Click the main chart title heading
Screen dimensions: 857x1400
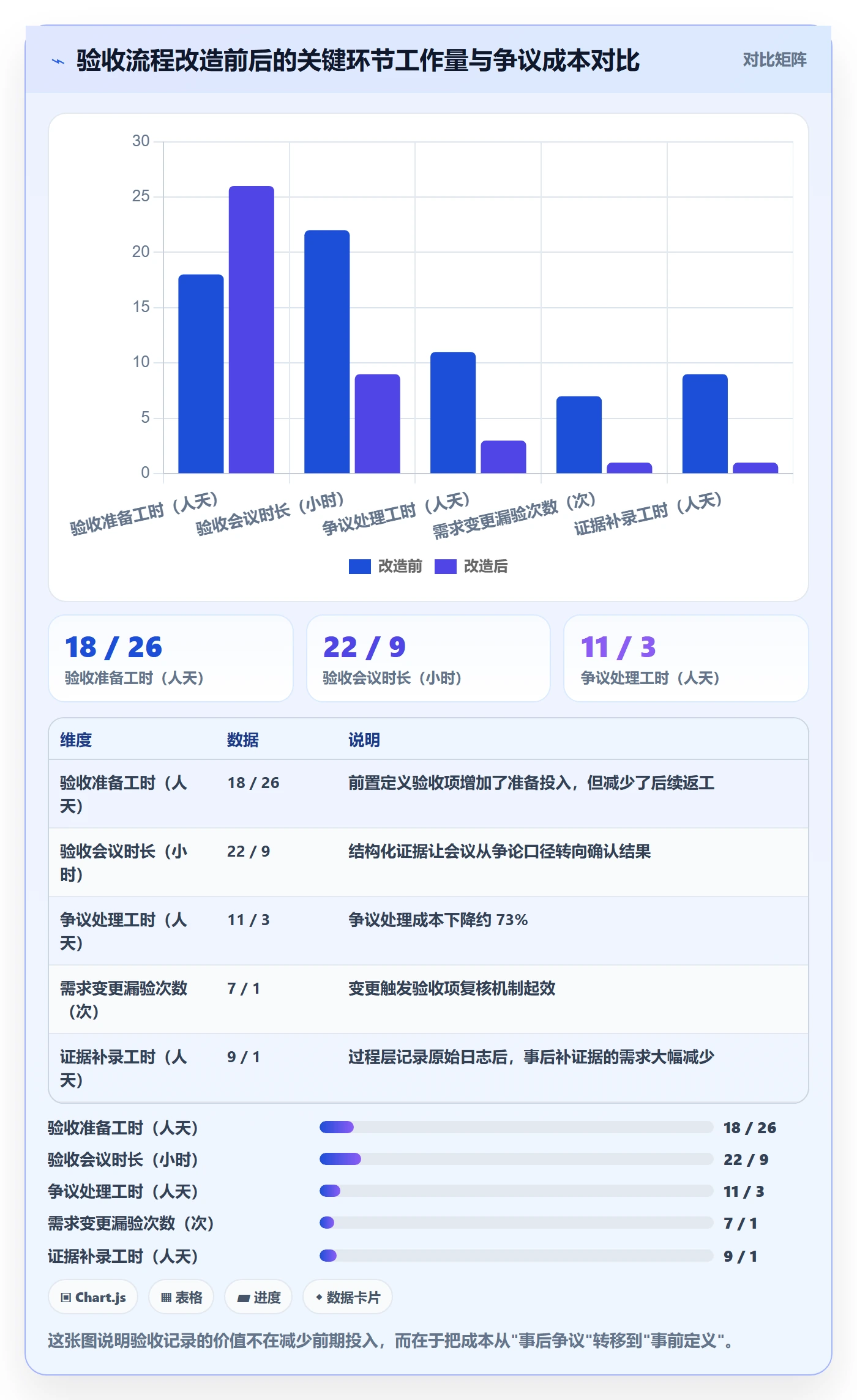[x=358, y=61]
